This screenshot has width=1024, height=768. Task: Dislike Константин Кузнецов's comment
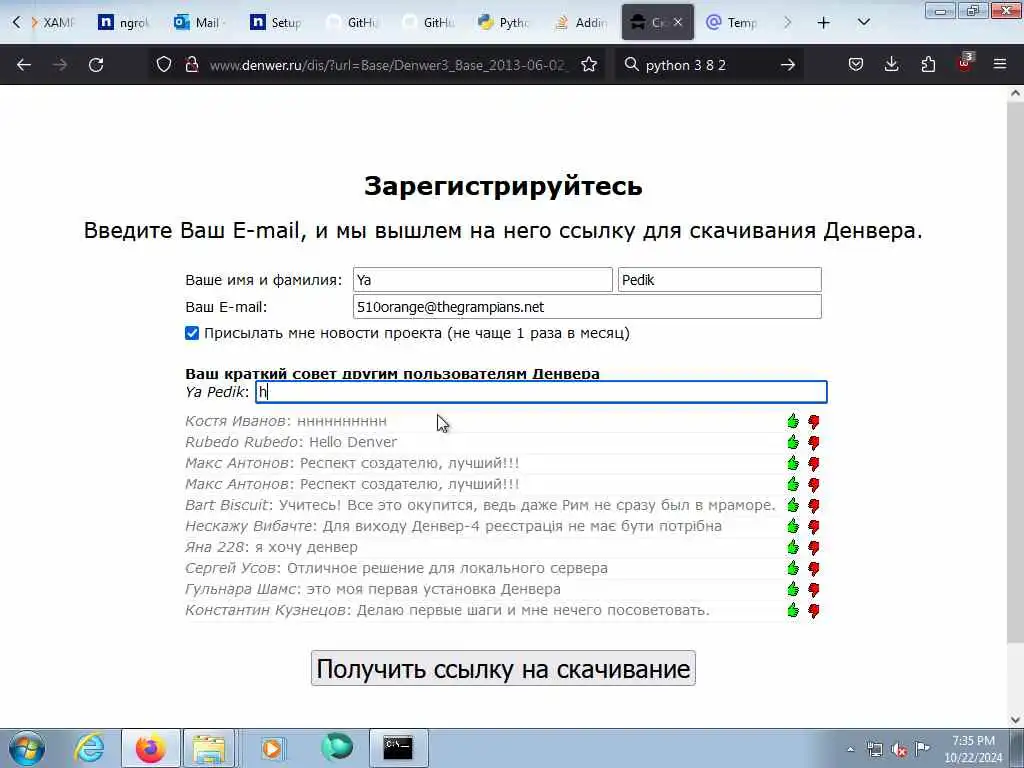pyautogui.click(x=814, y=610)
